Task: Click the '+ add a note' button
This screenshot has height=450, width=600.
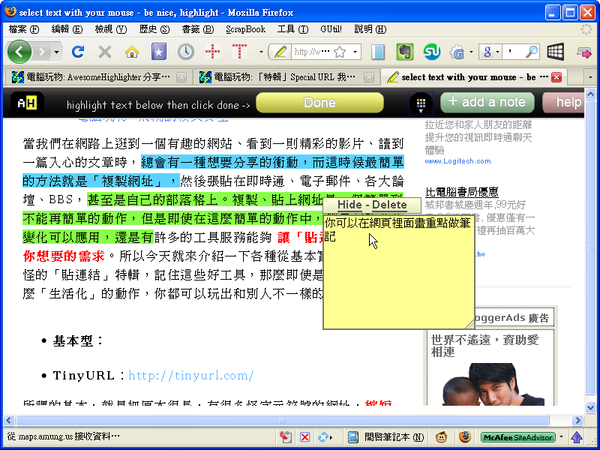Action: [x=487, y=103]
